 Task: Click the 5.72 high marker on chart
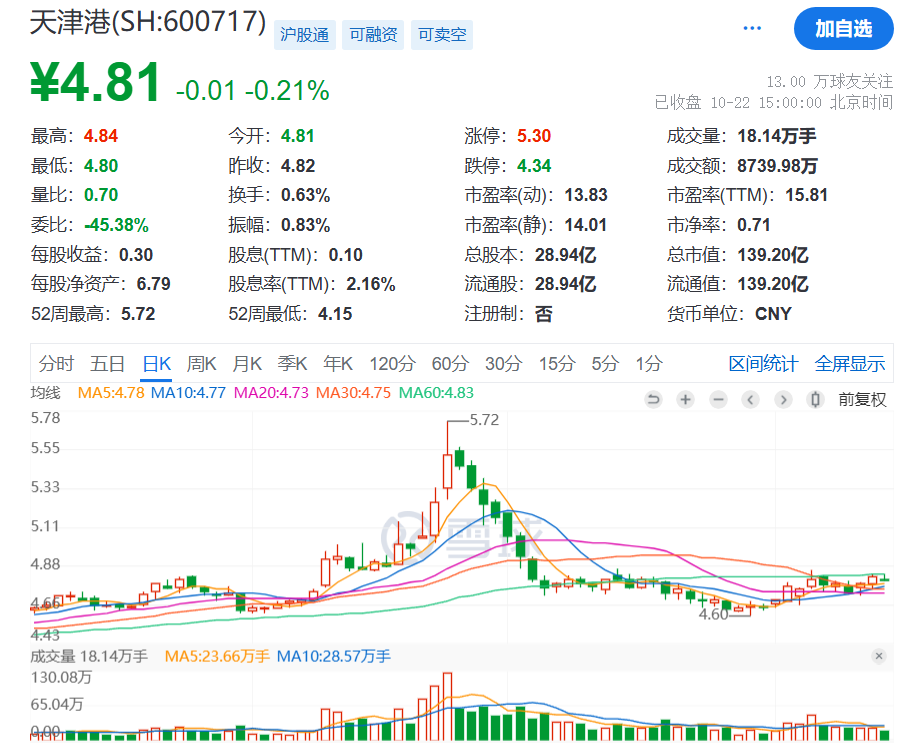pyautogui.click(x=484, y=420)
